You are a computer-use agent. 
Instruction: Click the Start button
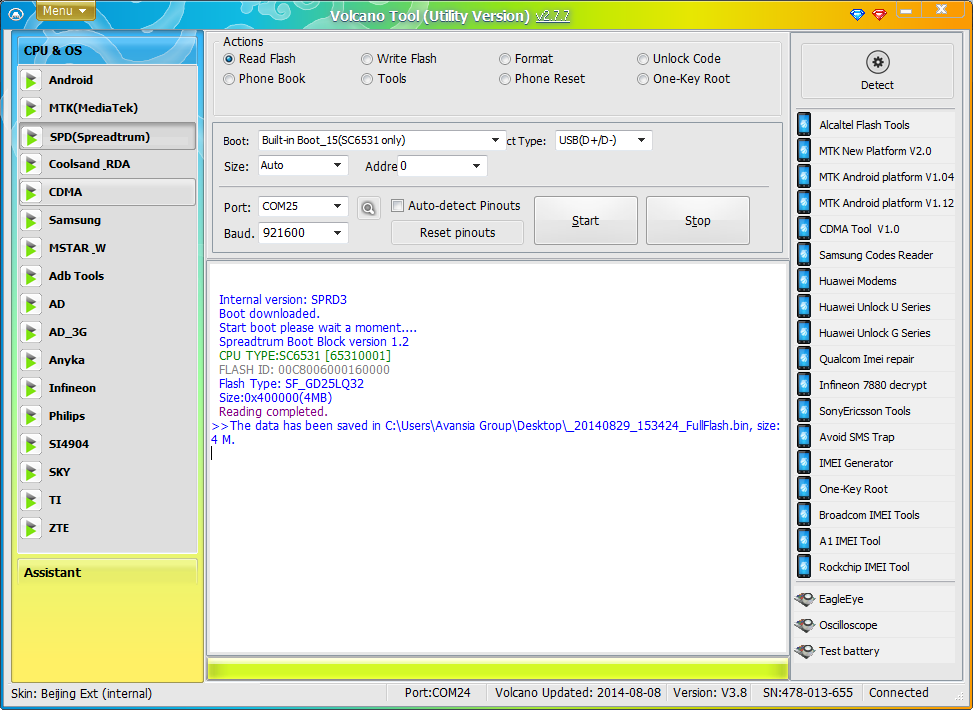[586, 221]
